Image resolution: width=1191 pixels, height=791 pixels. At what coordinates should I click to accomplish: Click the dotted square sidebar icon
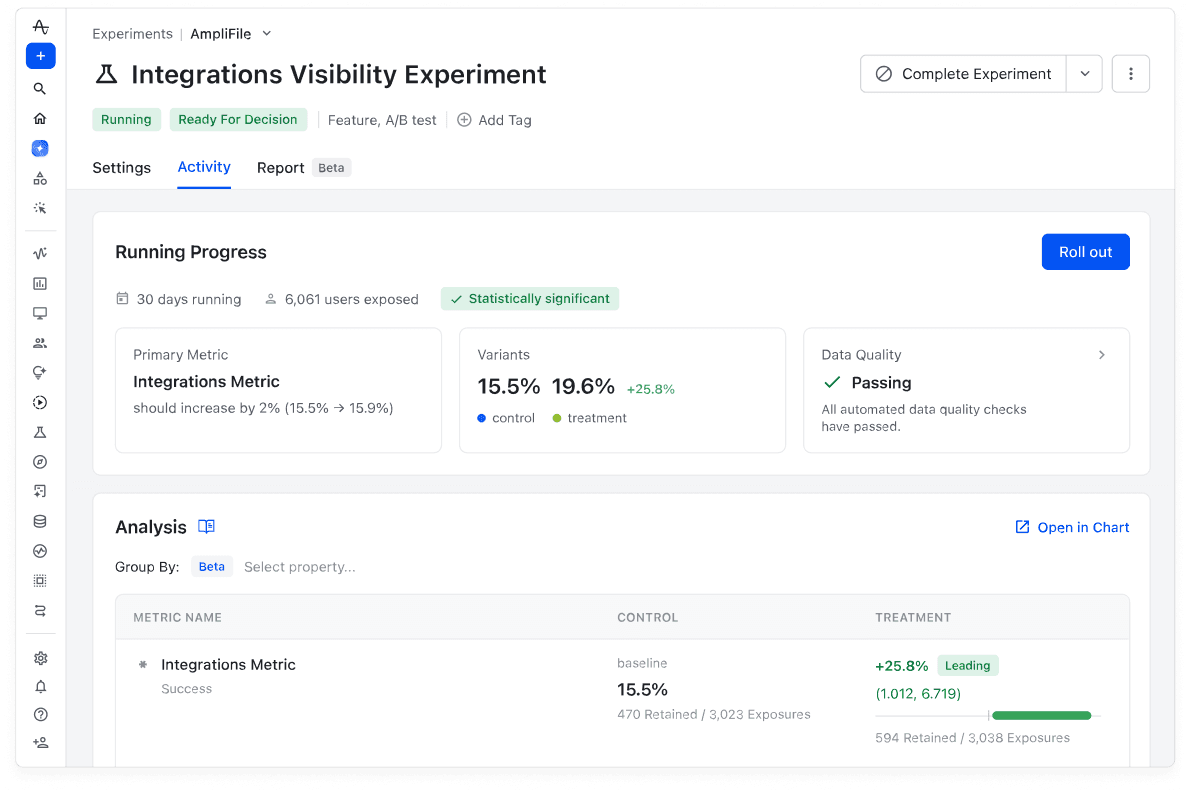tap(40, 581)
